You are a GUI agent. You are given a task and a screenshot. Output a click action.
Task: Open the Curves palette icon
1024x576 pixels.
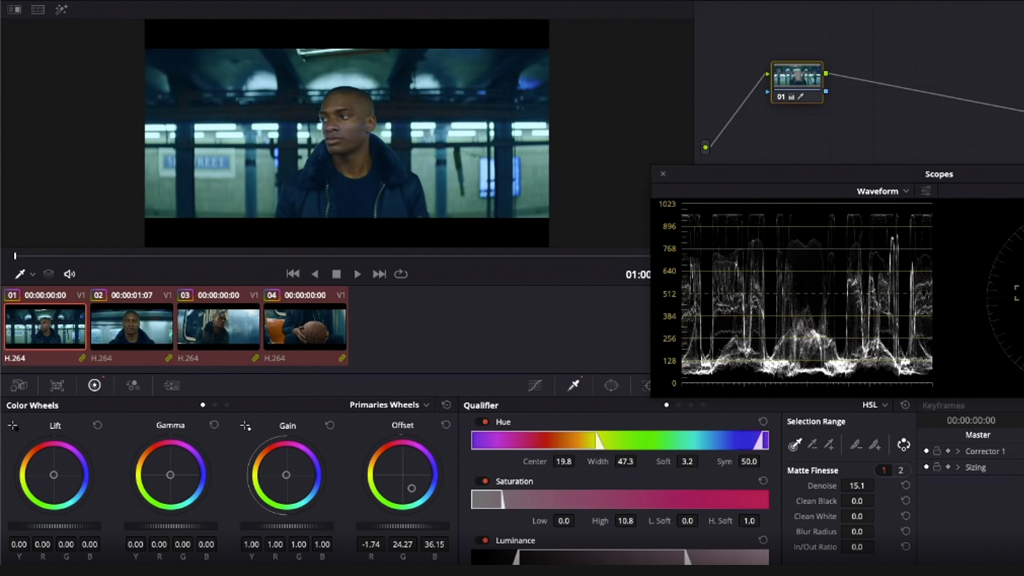click(535, 385)
